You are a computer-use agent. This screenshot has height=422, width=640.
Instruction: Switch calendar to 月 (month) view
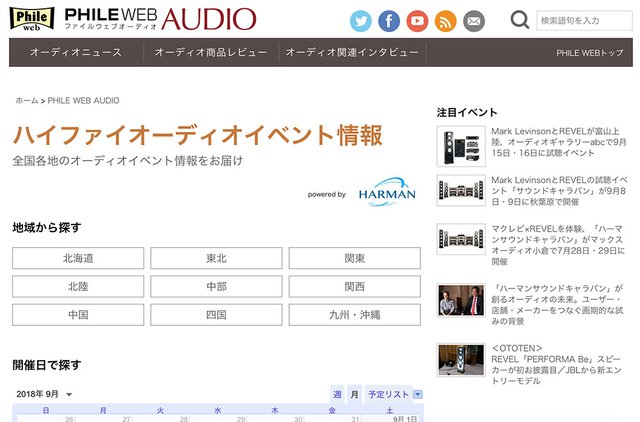[354, 394]
